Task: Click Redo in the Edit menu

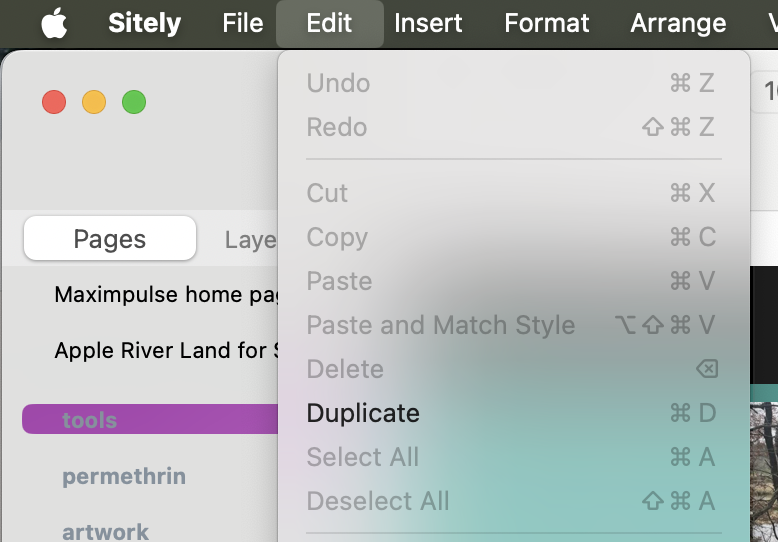Action: click(x=337, y=127)
